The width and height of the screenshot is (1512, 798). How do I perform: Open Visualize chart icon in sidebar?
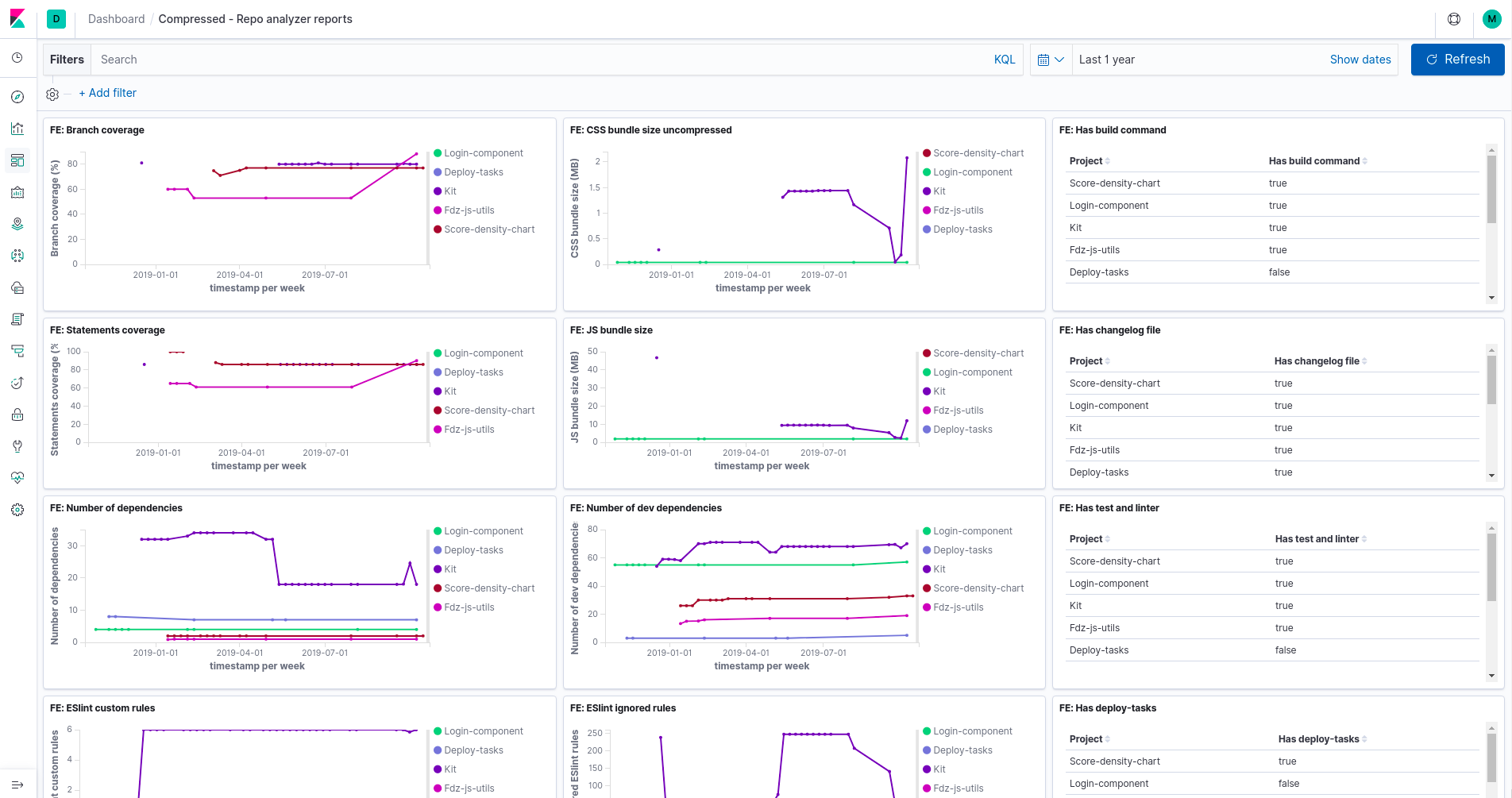[x=17, y=129]
